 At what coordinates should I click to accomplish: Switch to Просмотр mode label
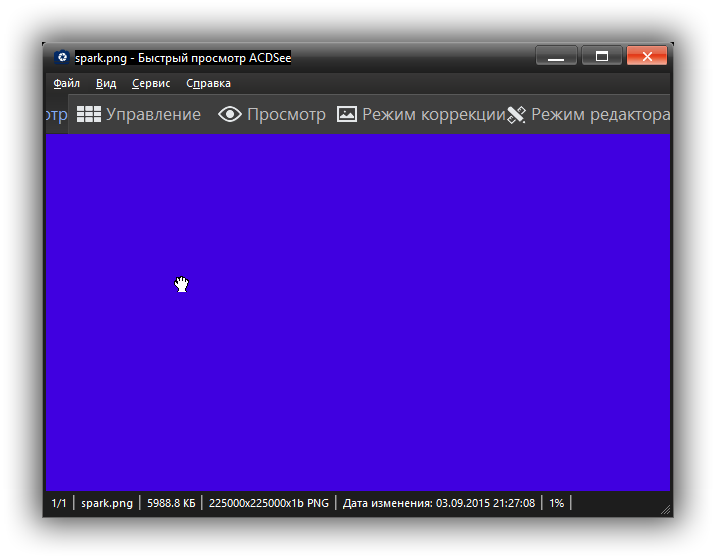[x=286, y=114]
